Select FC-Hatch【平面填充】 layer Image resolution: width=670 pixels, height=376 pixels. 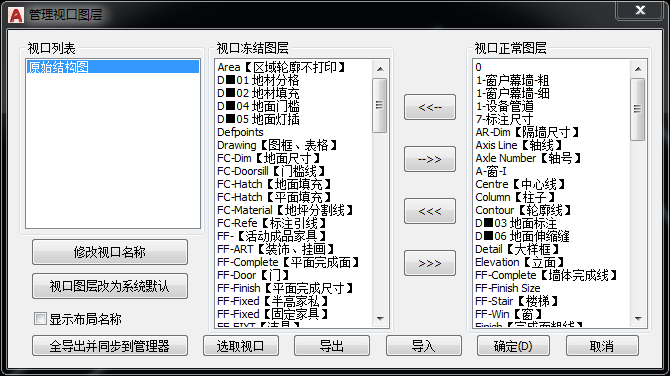click(x=275, y=197)
